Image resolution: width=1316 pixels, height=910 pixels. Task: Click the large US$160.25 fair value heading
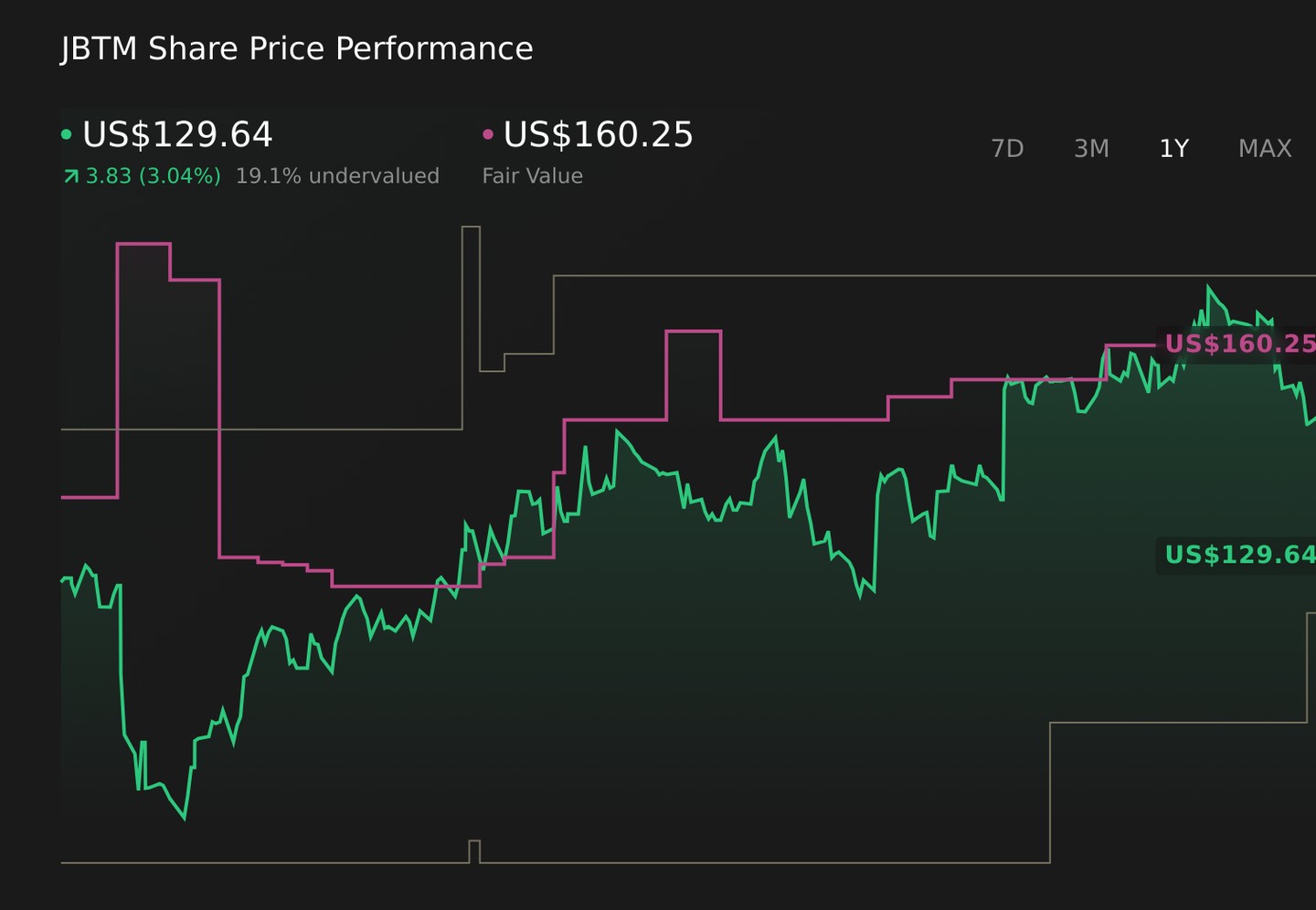pyautogui.click(x=599, y=134)
